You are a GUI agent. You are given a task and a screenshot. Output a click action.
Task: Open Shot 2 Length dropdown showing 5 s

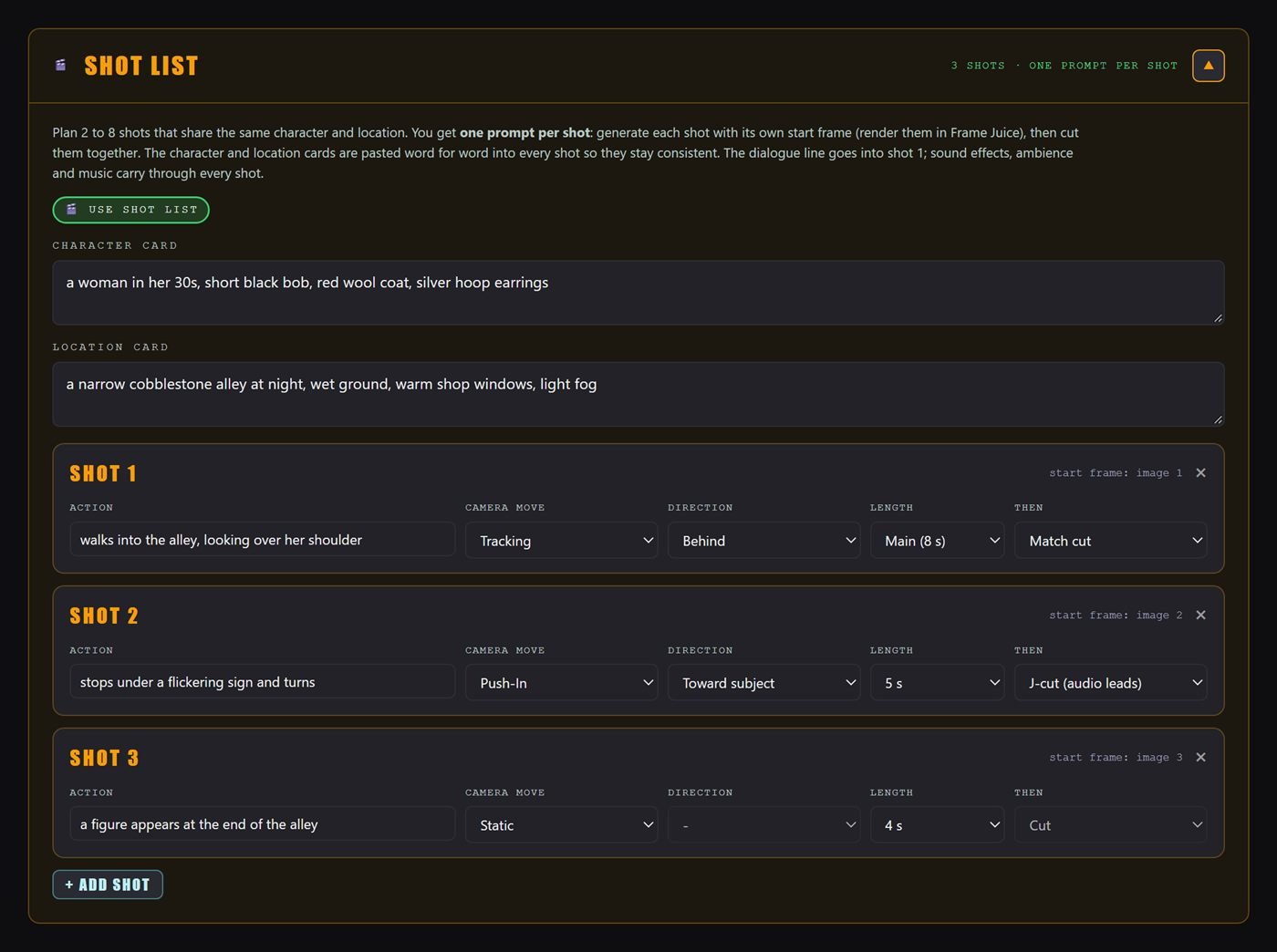(937, 683)
